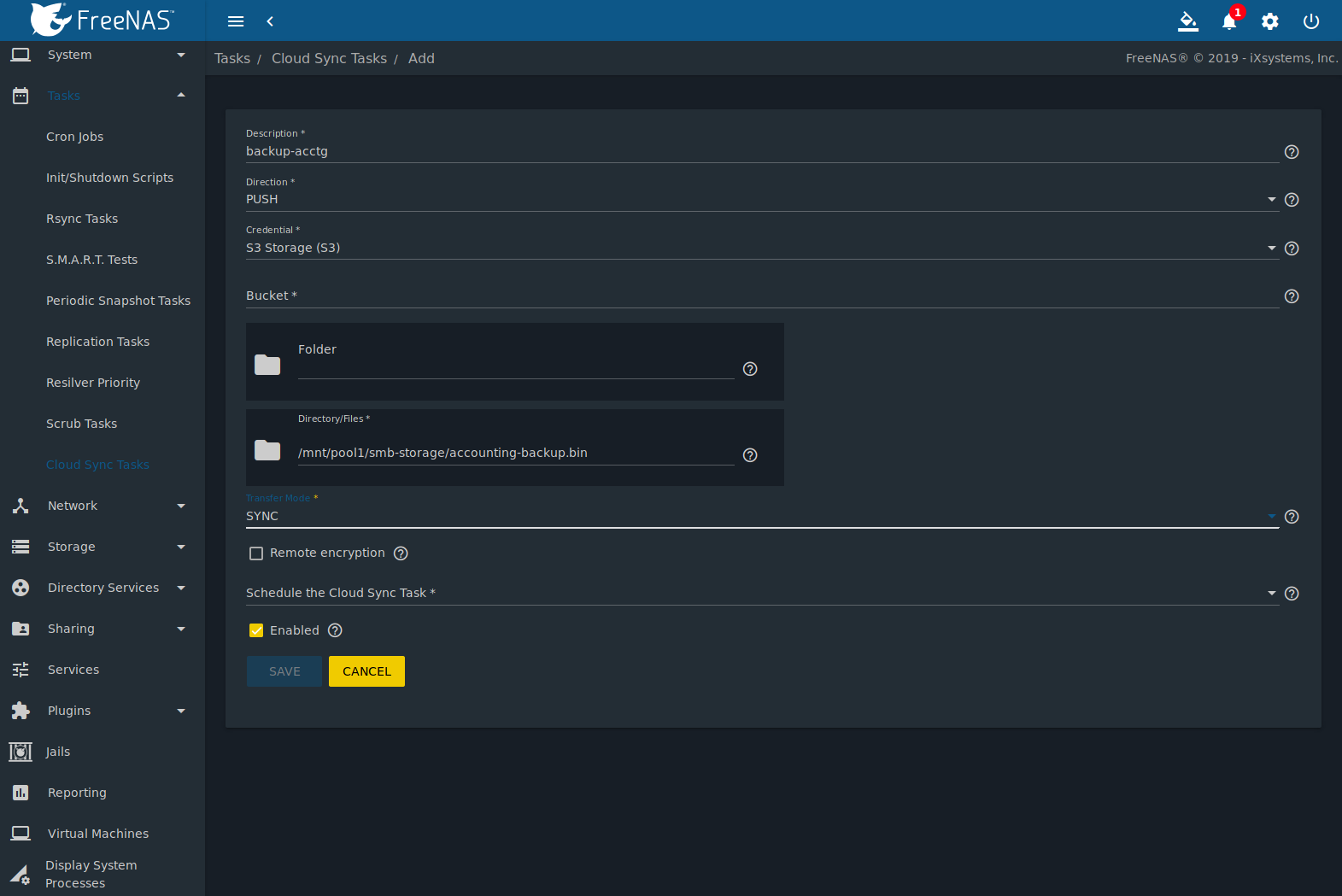Image resolution: width=1342 pixels, height=896 pixels.
Task: Open Init/Shutdown Scripts
Action: point(109,178)
